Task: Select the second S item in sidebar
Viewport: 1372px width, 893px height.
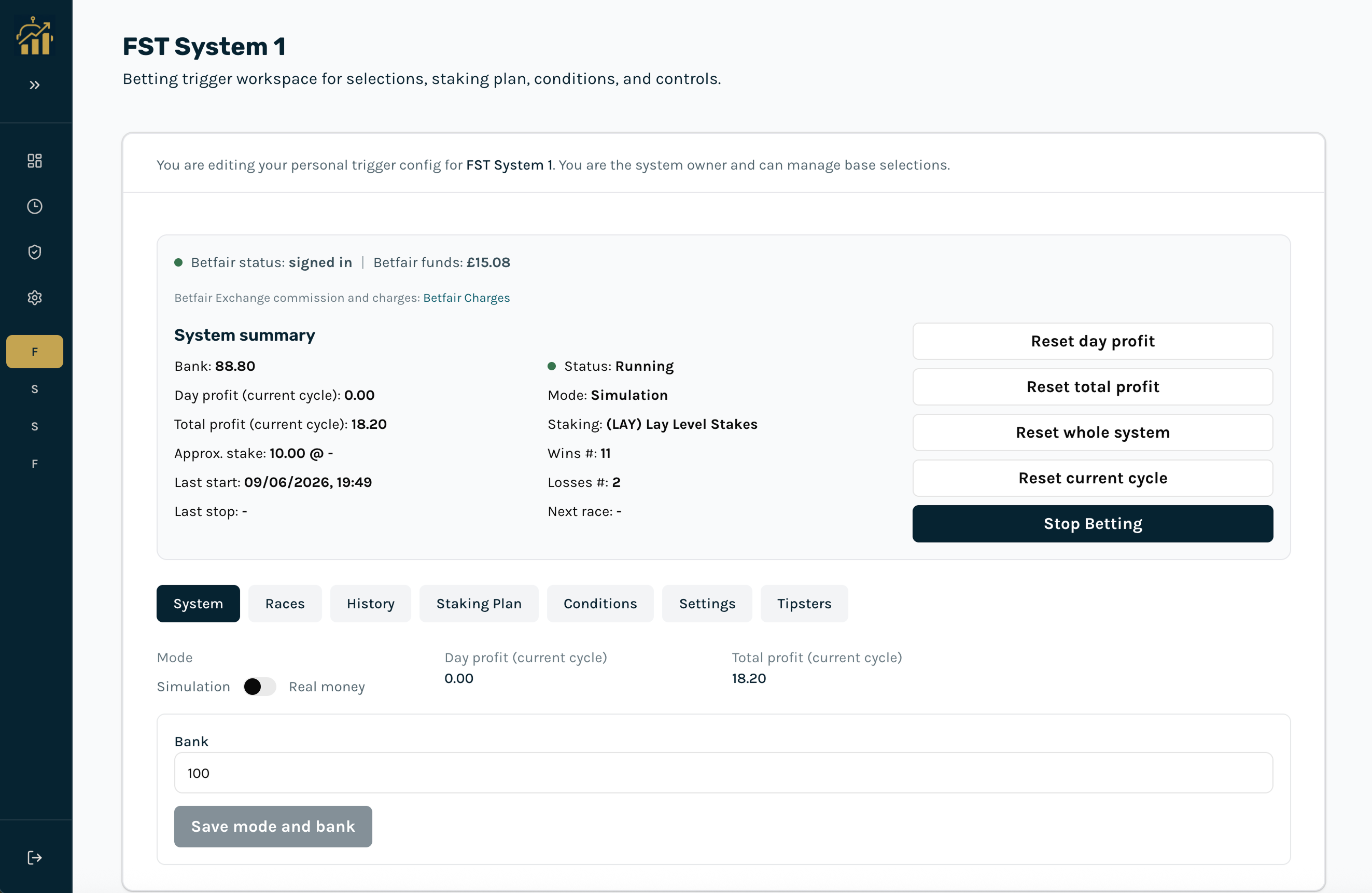Action: [x=35, y=427]
